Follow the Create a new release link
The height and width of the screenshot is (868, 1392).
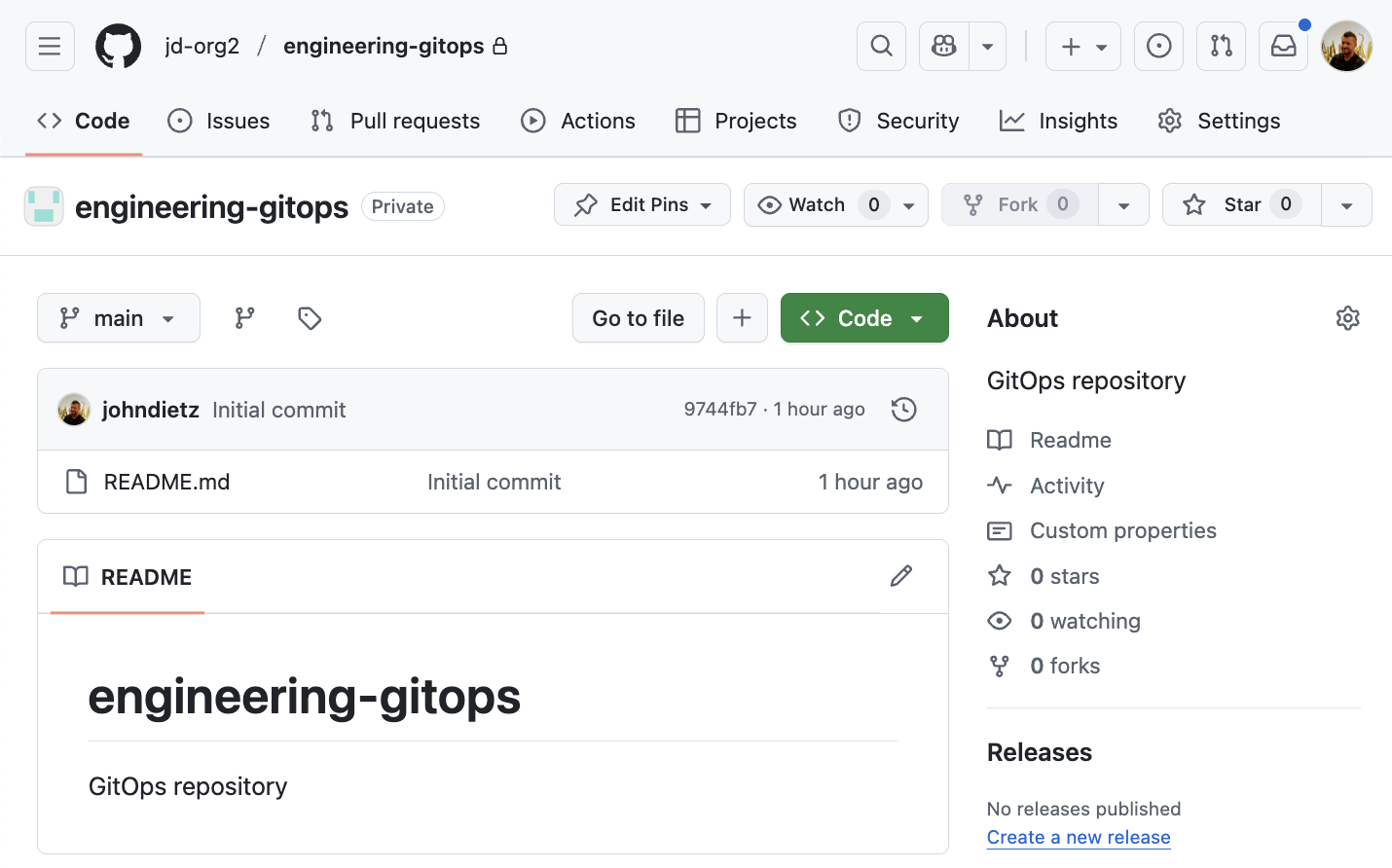click(x=1078, y=837)
